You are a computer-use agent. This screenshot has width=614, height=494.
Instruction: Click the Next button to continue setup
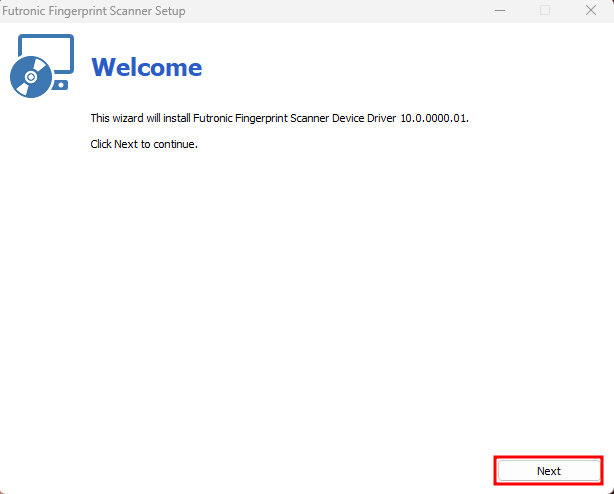(x=549, y=471)
